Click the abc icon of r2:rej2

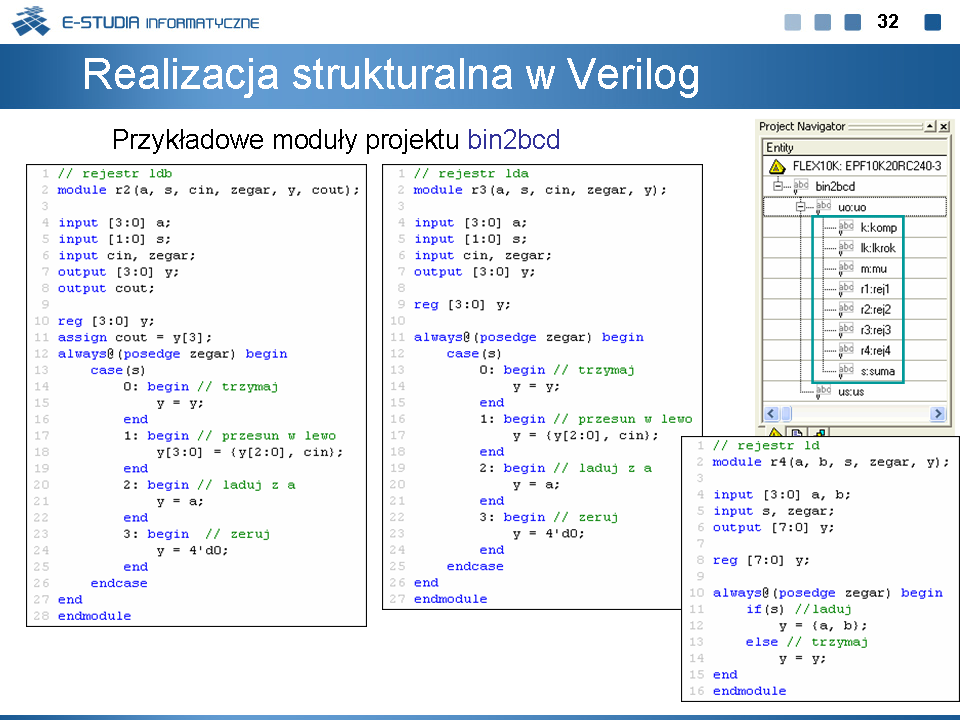(846, 309)
